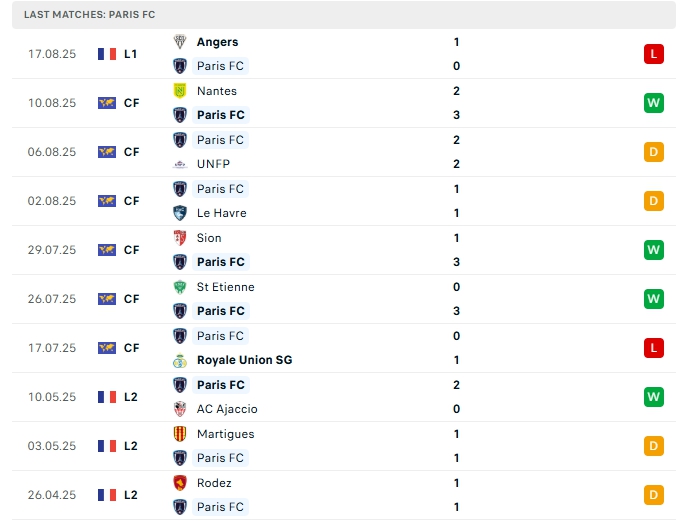688x521 pixels.
Task: Open the Martigues team link
Action: [x=225, y=434]
